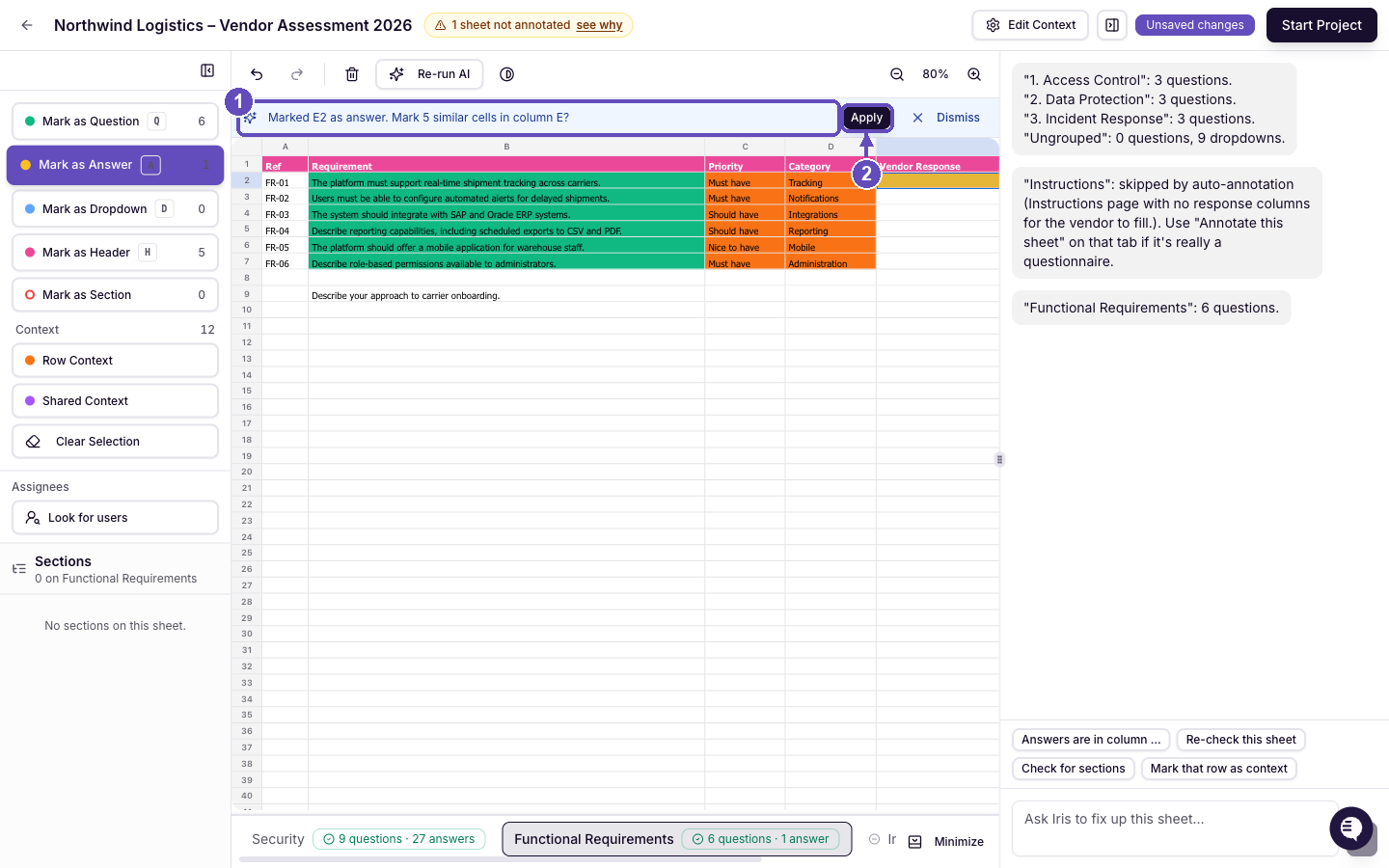Select cell 'Describe your approach to carrier onboarding.'
Image resolution: width=1389 pixels, height=868 pixels.
pyautogui.click(x=506, y=295)
